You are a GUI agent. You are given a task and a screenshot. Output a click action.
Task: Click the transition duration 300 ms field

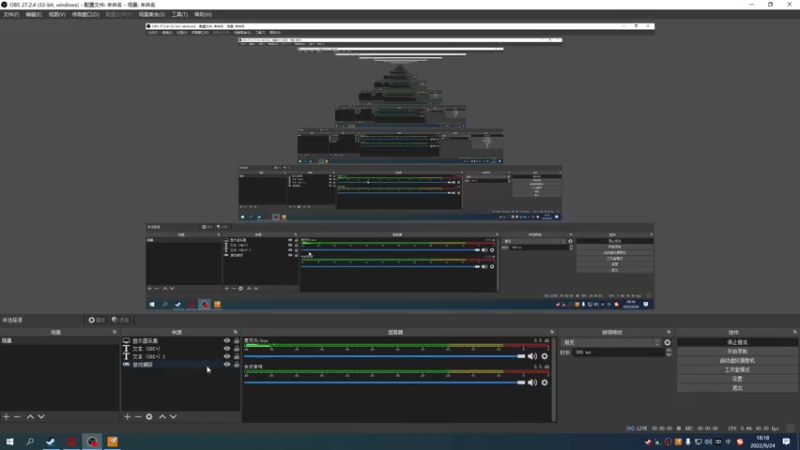[619, 353]
